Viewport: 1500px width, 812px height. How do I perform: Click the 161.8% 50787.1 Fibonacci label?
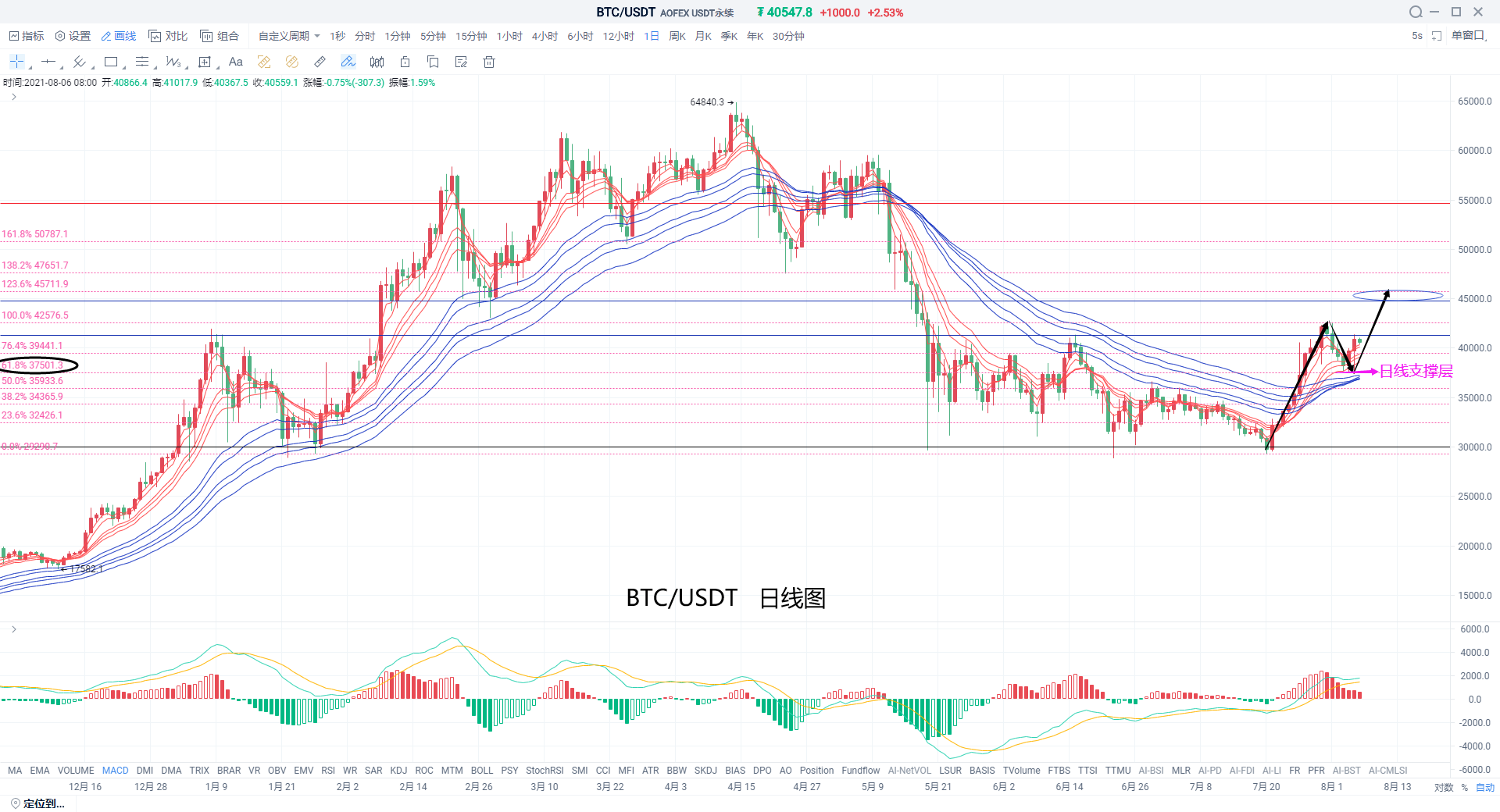[34, 234]
